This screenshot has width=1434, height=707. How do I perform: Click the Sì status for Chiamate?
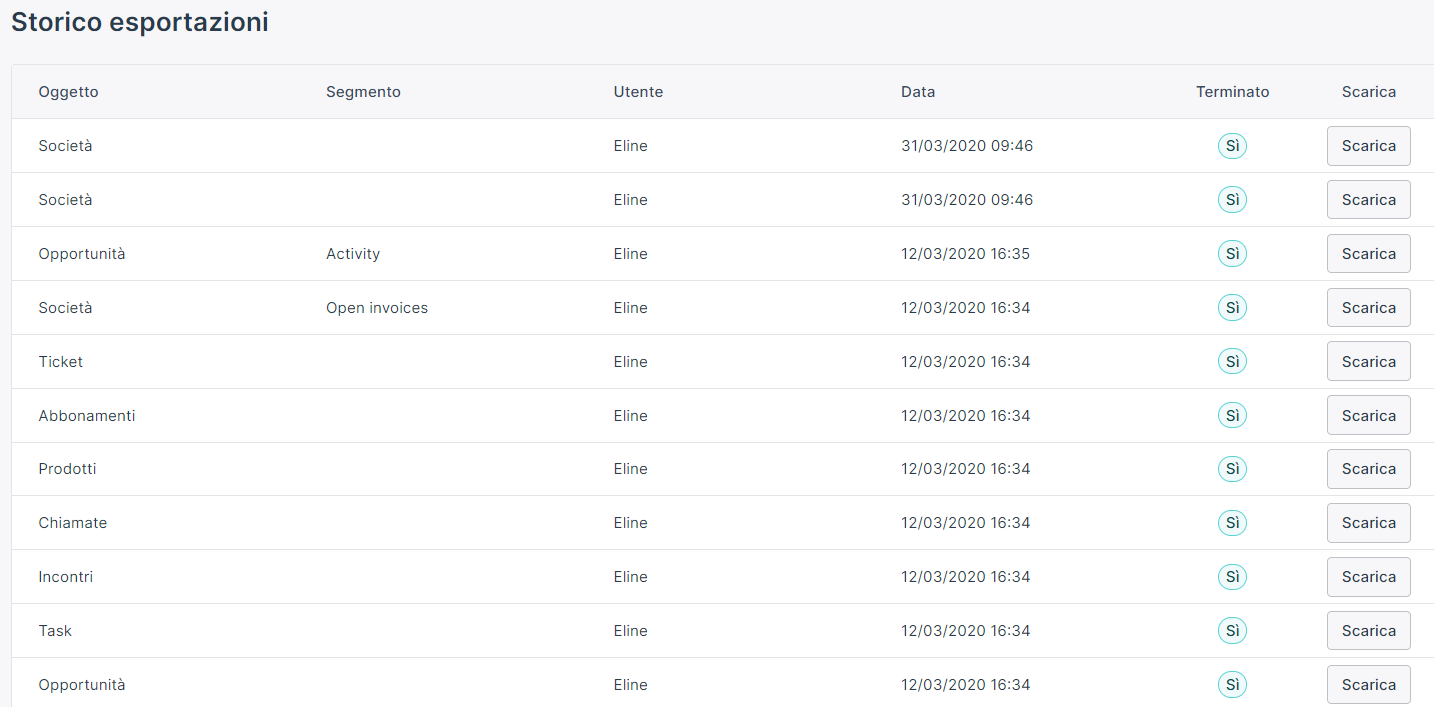(x=1232, y=522)
